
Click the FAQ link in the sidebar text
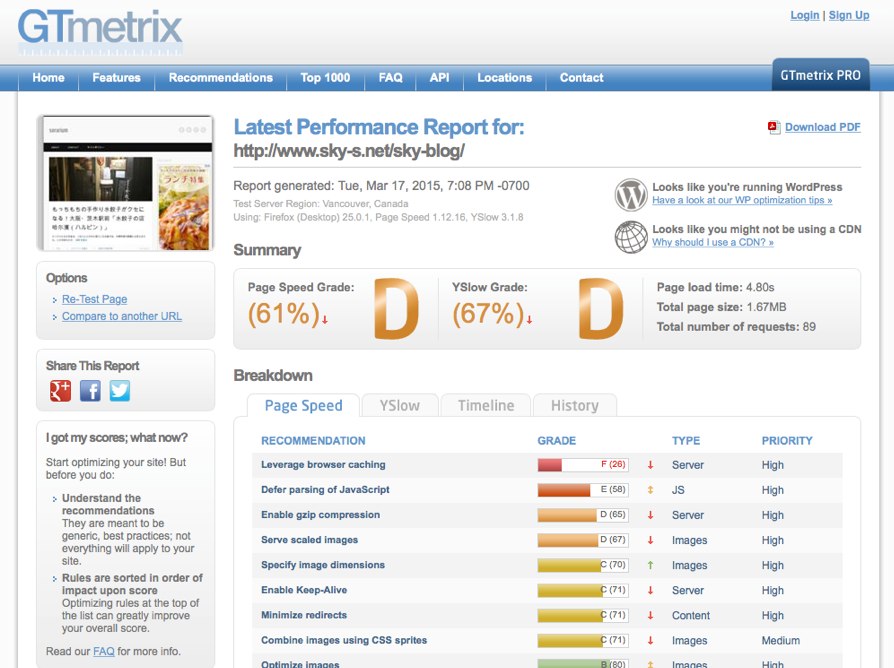[x=104, y=651]
